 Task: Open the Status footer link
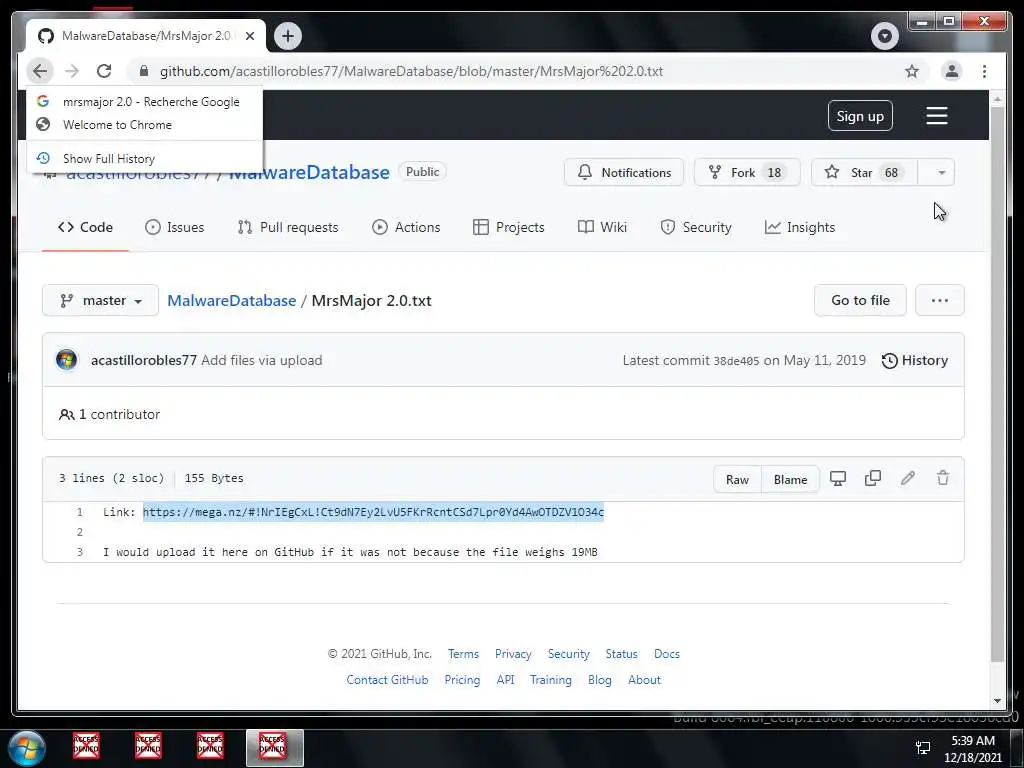coord(621,654)
